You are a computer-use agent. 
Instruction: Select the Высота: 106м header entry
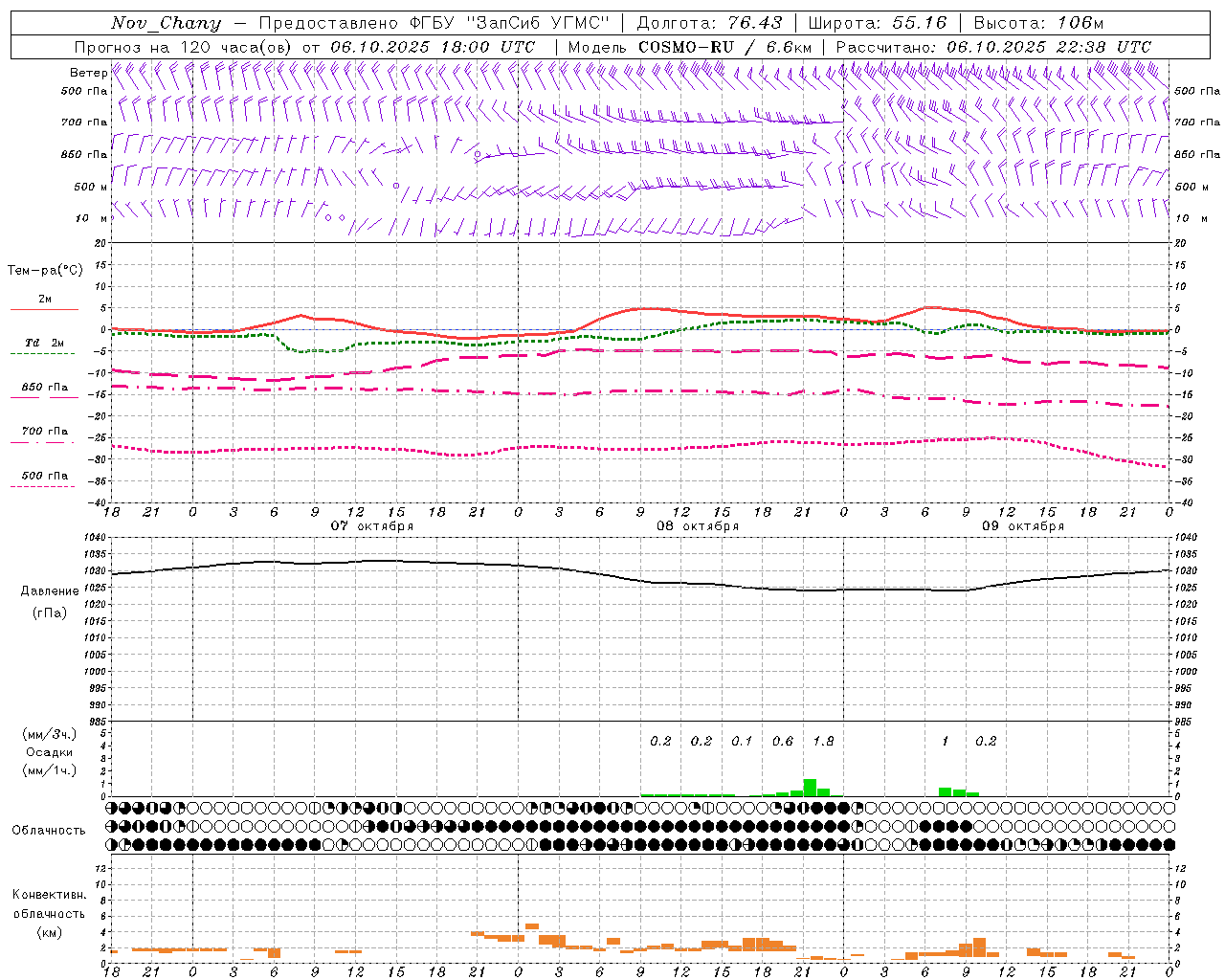click(1038, 23)
